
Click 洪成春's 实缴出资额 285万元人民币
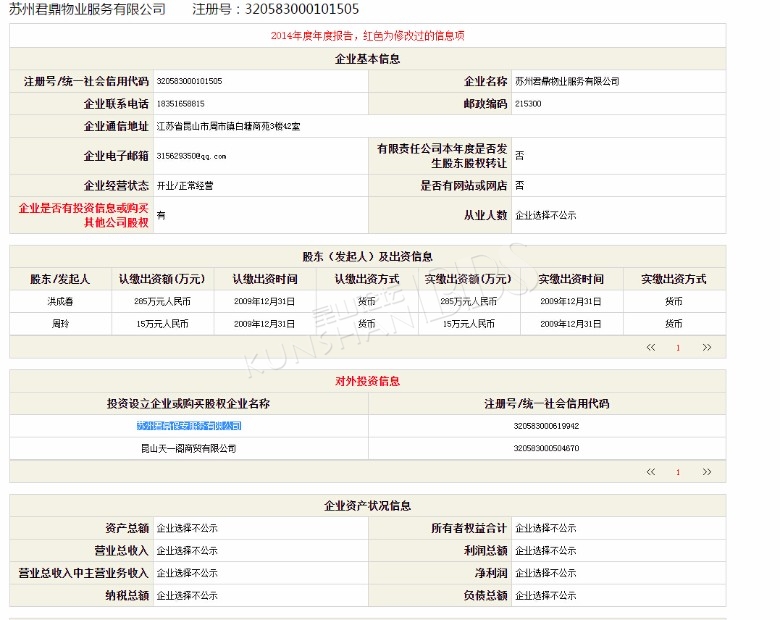(x=469, y=302)
